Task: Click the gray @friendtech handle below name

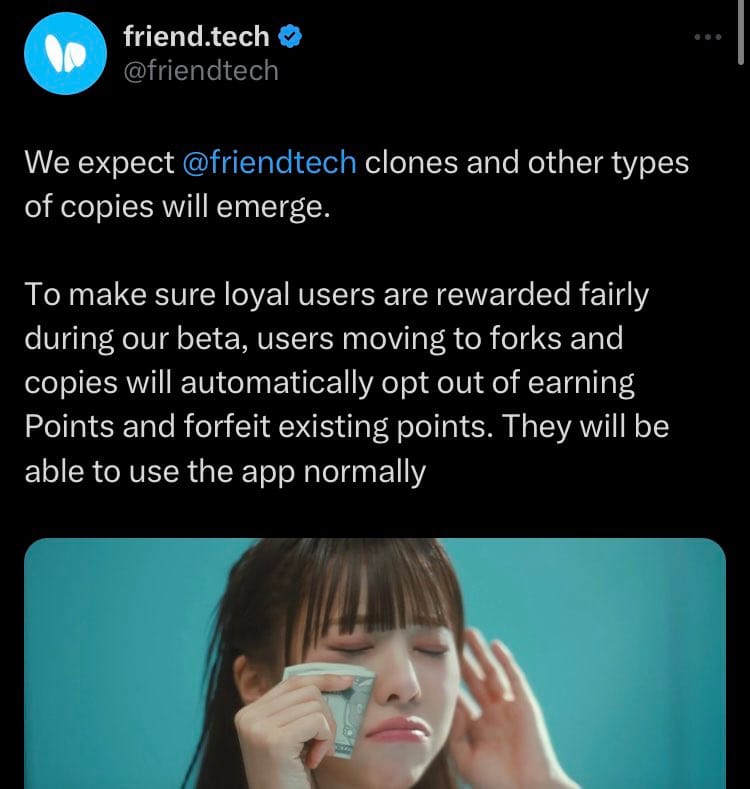Action: point(201,70)
